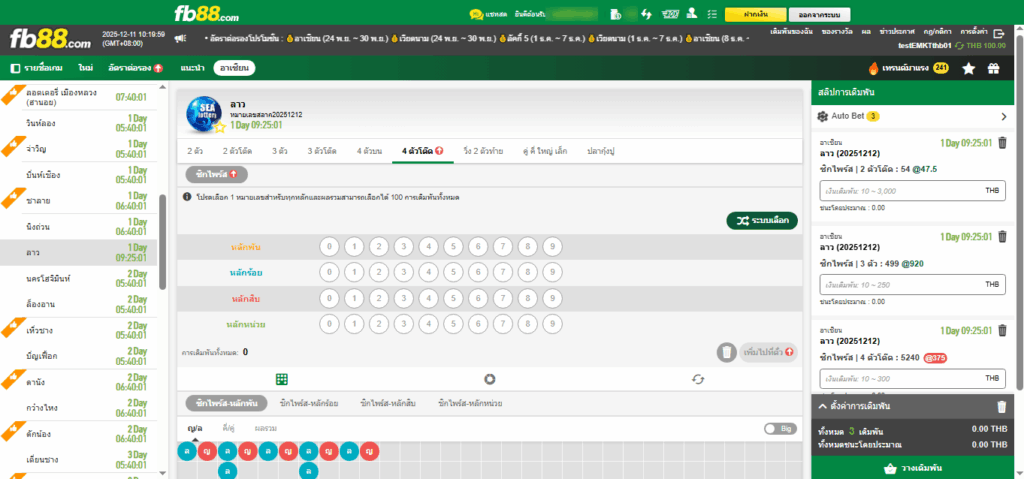Viewport: 1024px width, 479px height.
Task: Enter stake for the 2 ตัวโต๊ด 54 bet
Action: point(912,191)
